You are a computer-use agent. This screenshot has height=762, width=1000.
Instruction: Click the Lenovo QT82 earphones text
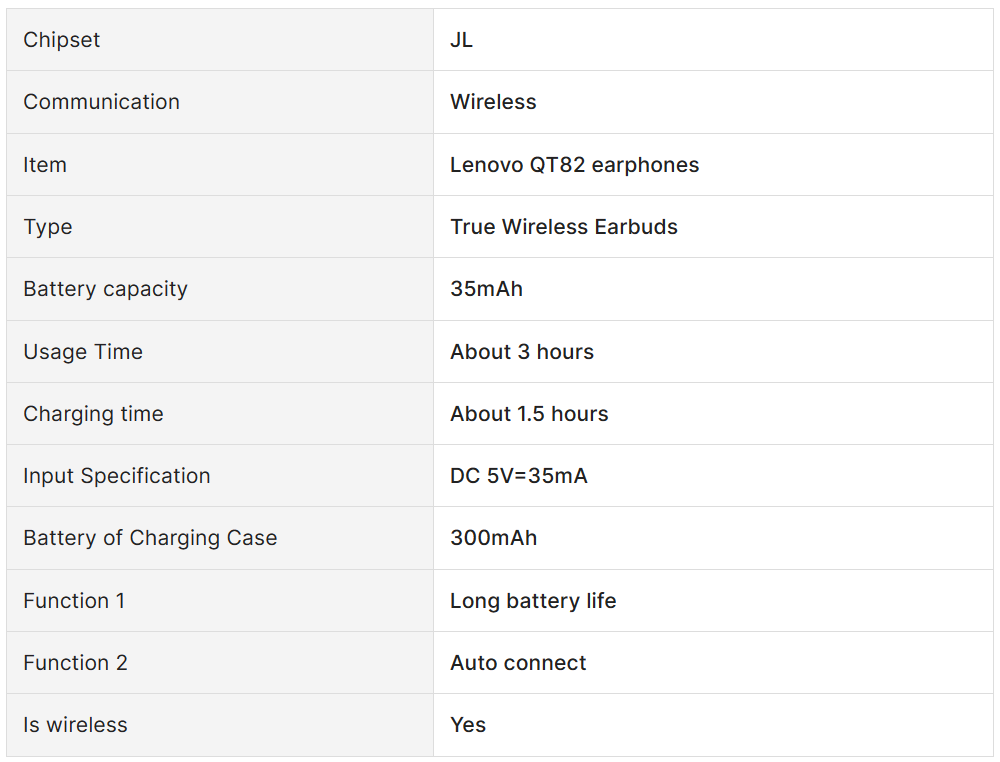click(x=574, y=165)
